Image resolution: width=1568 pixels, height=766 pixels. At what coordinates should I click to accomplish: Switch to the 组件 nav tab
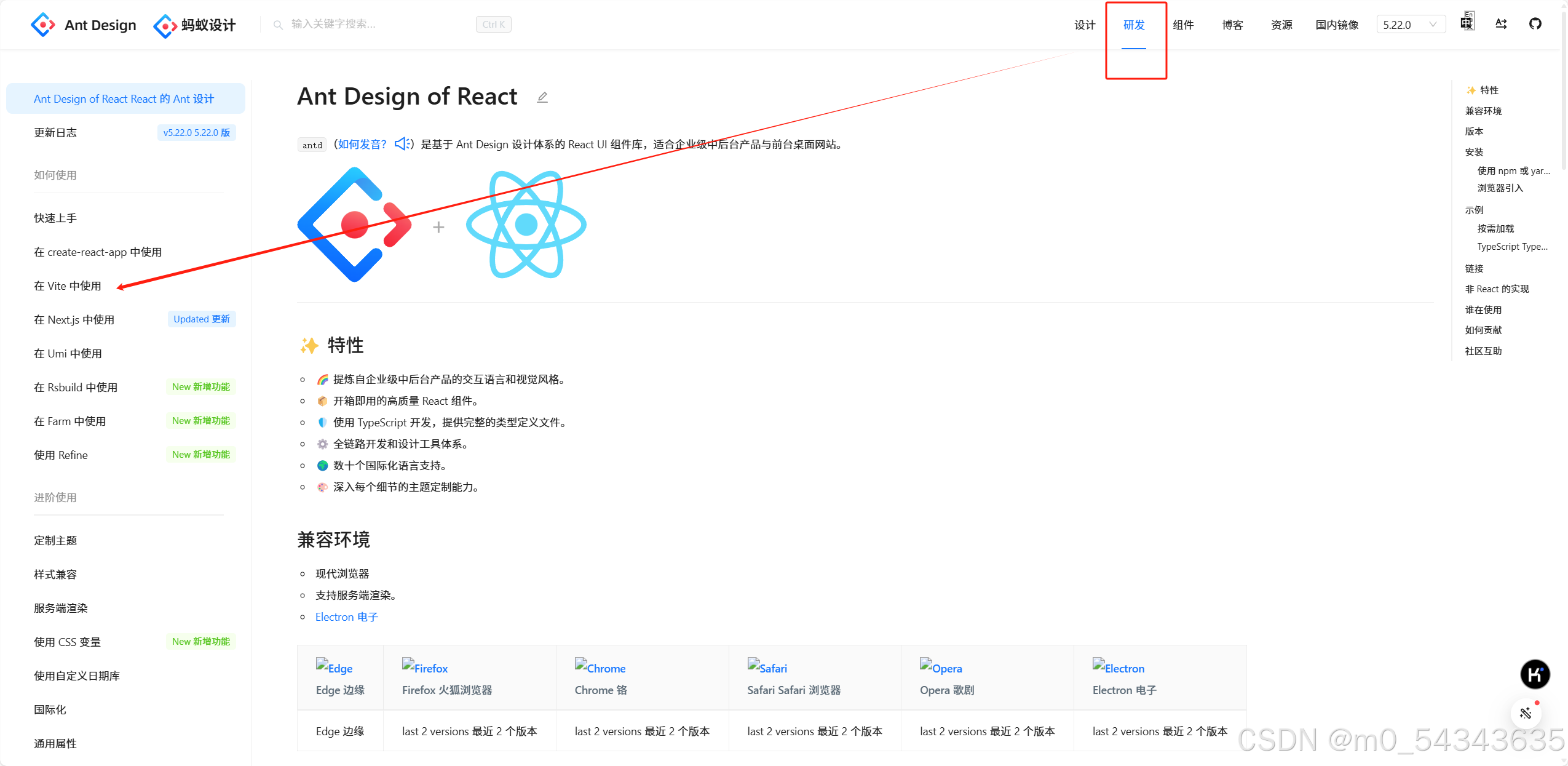[x=1183, y=25]
